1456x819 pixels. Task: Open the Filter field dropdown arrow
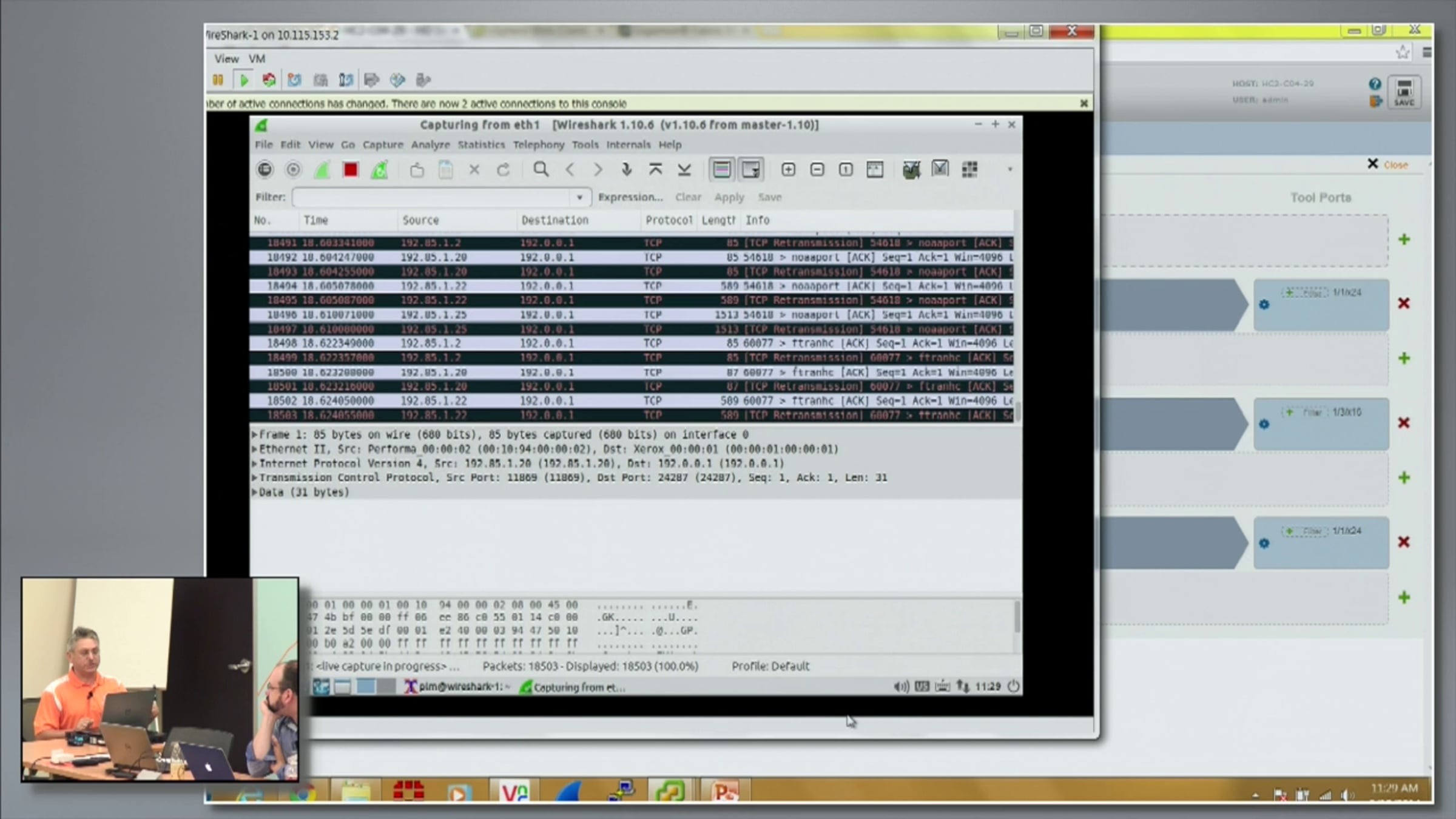[579, 197]
